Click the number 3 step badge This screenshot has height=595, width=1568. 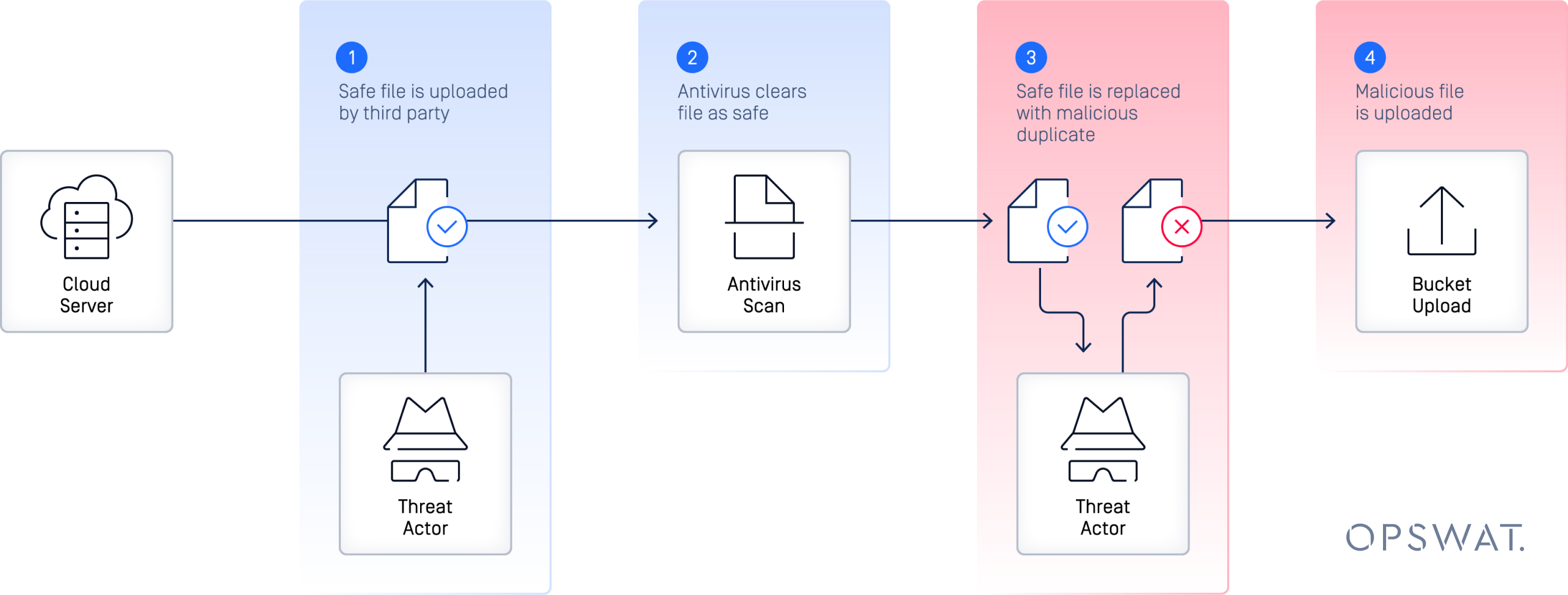point(1031,58)
